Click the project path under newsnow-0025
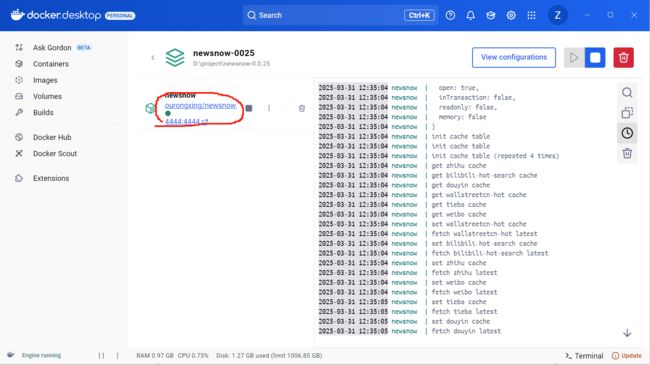This screenshot has height=365, width=650. [x=231, y=64]
